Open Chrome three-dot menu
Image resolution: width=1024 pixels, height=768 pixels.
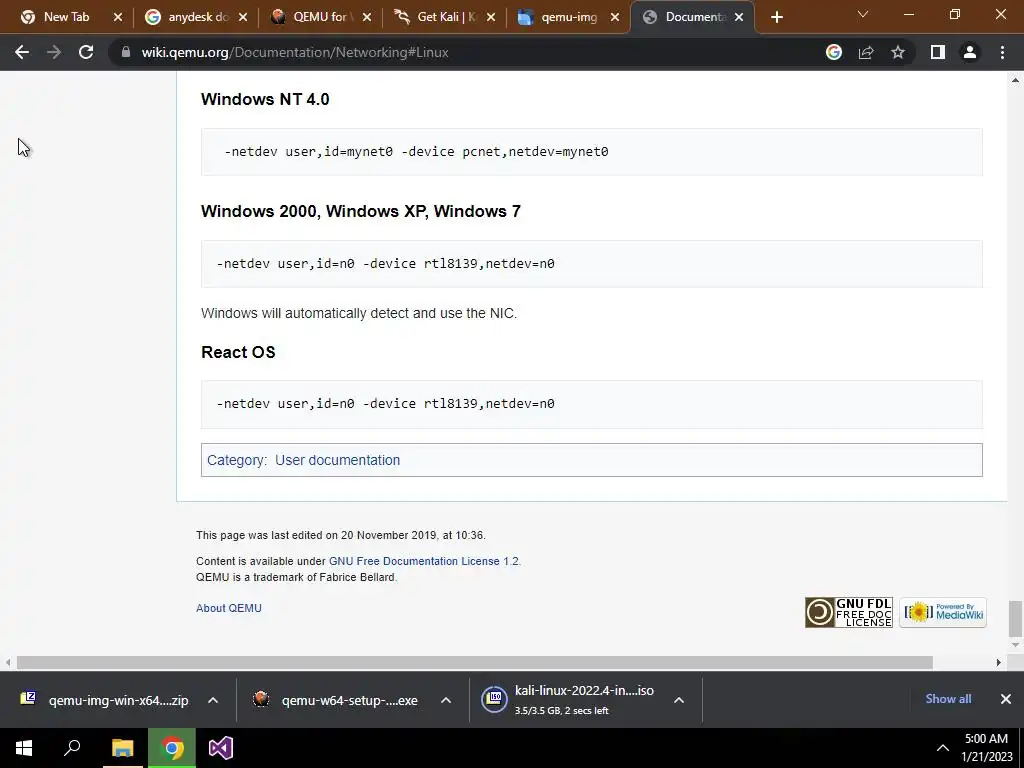(1002, 52)
